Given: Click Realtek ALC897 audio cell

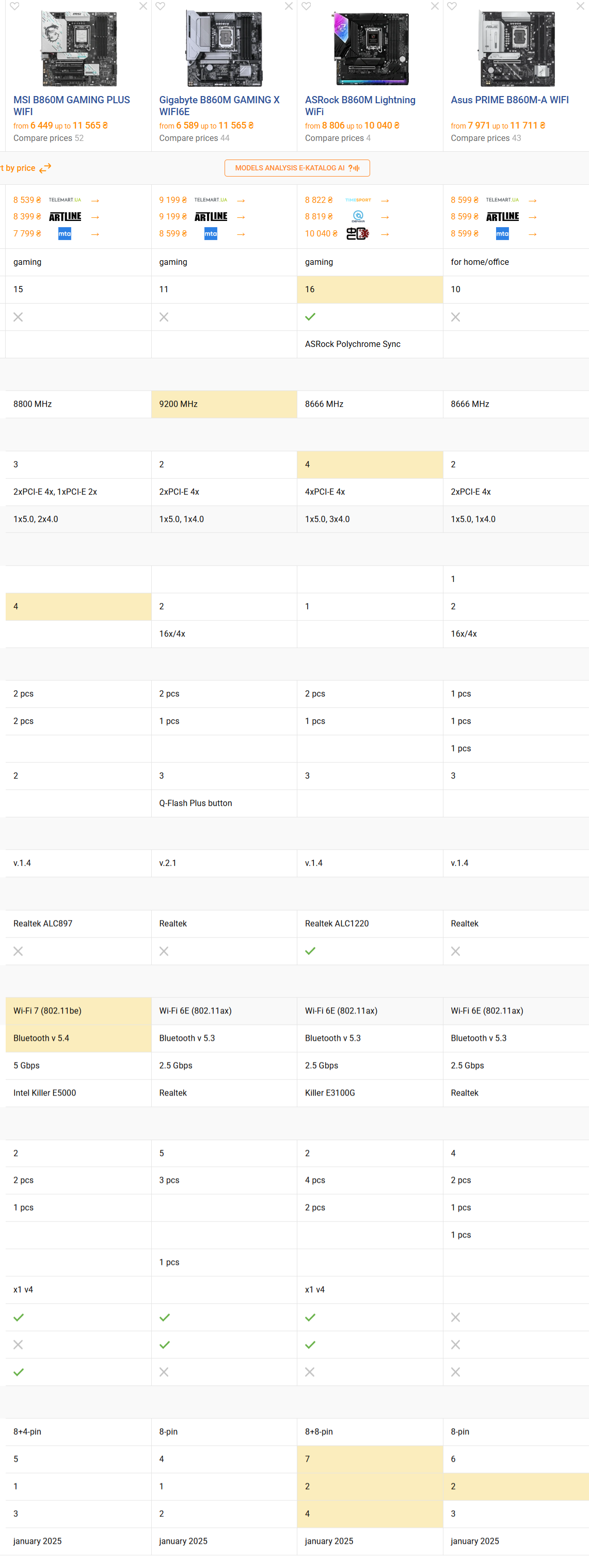Looking at the screenshot, I should (x=78, y=924).
